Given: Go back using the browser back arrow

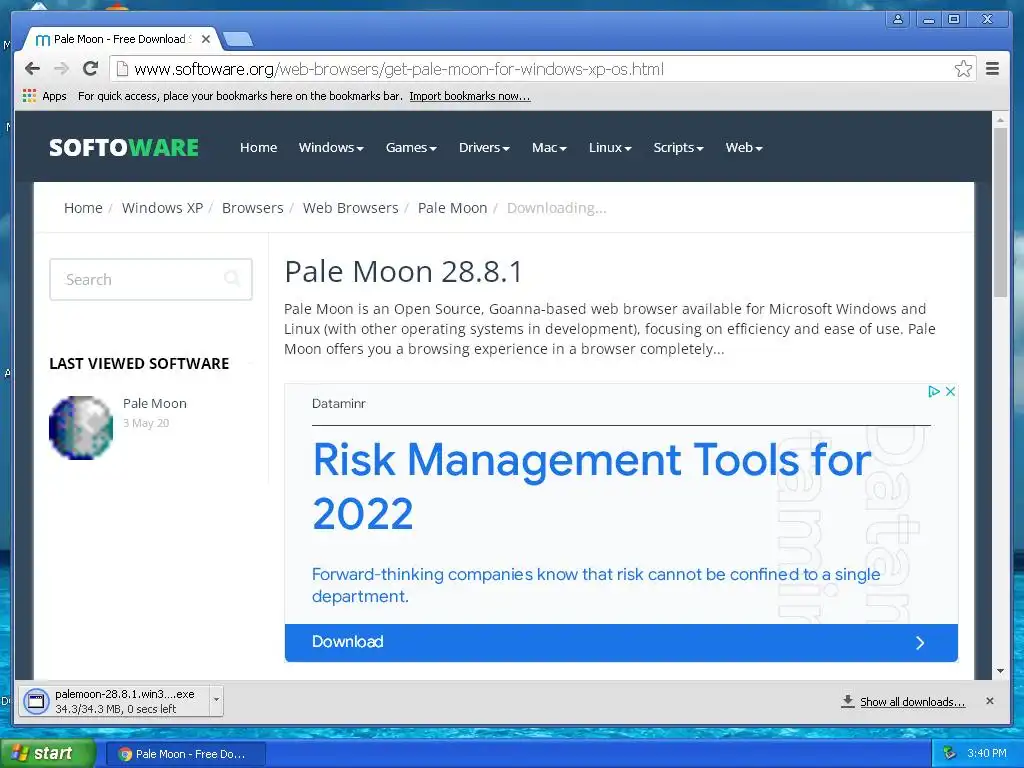Looking at the screenshot, I should pyautogui.click(x=32, y=69).
